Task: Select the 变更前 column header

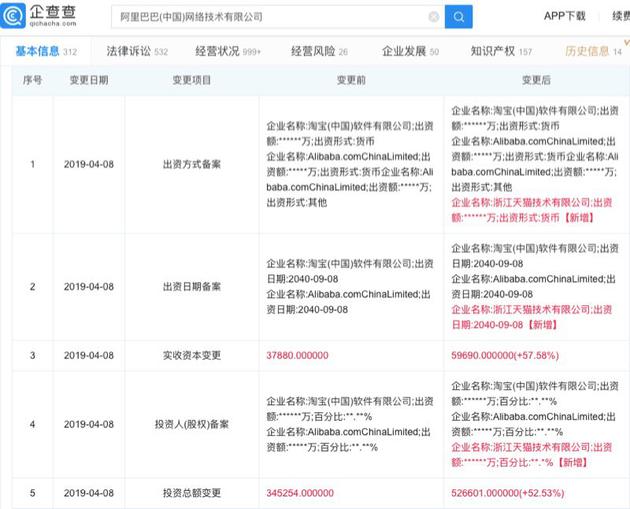Action: coord(351,80)
